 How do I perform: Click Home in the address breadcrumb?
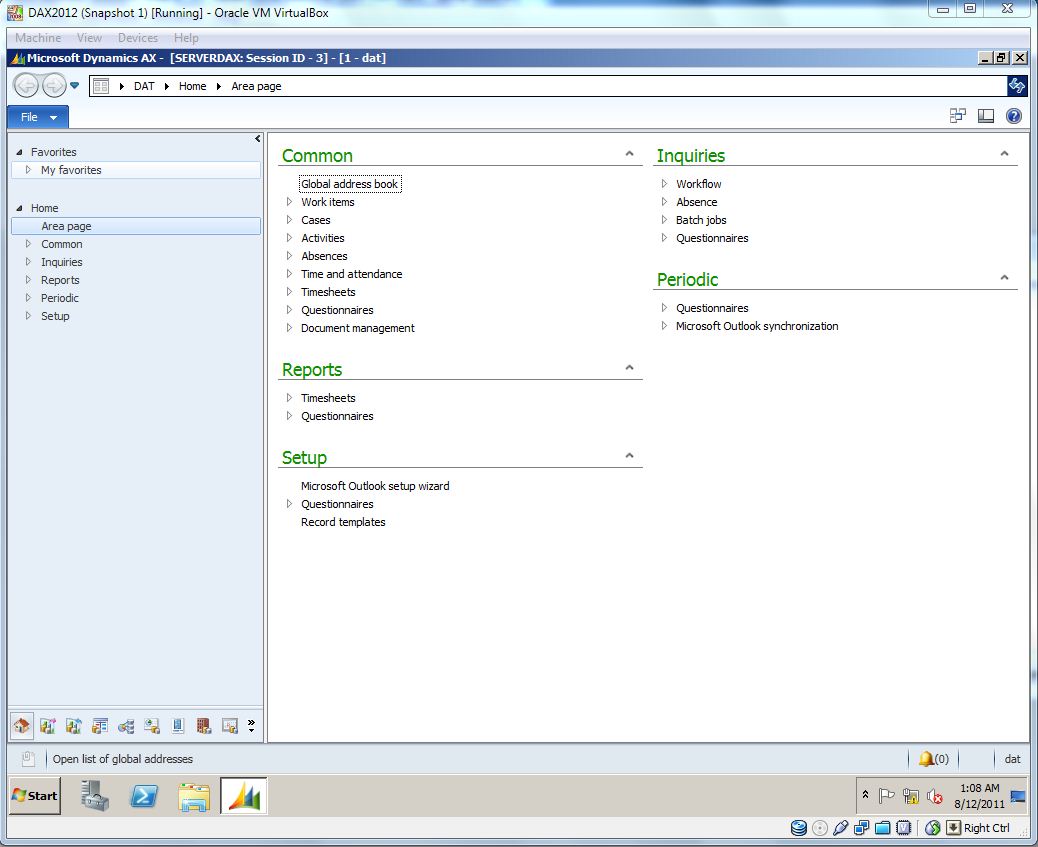[x=192, y=86]
